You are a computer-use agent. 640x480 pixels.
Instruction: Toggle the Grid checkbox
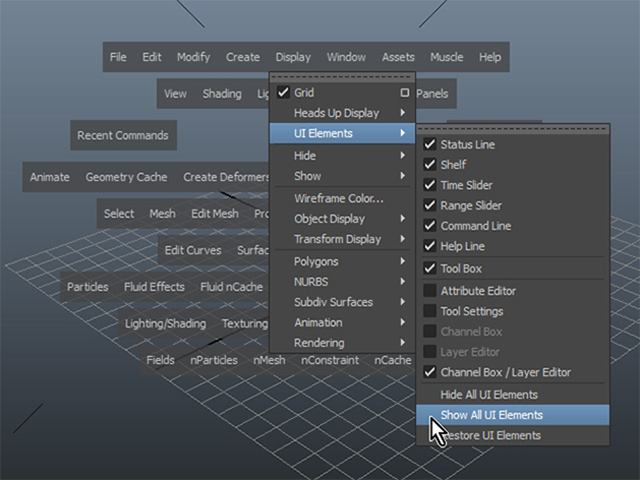coord(283,92)
